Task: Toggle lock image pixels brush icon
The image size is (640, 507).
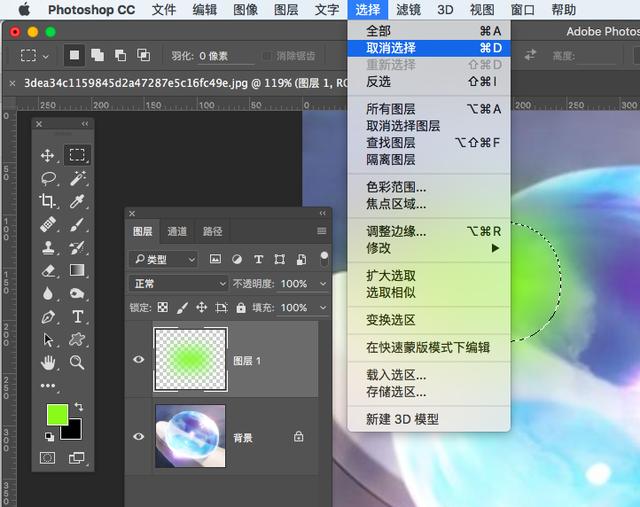Action: click(x=182, y=308)
